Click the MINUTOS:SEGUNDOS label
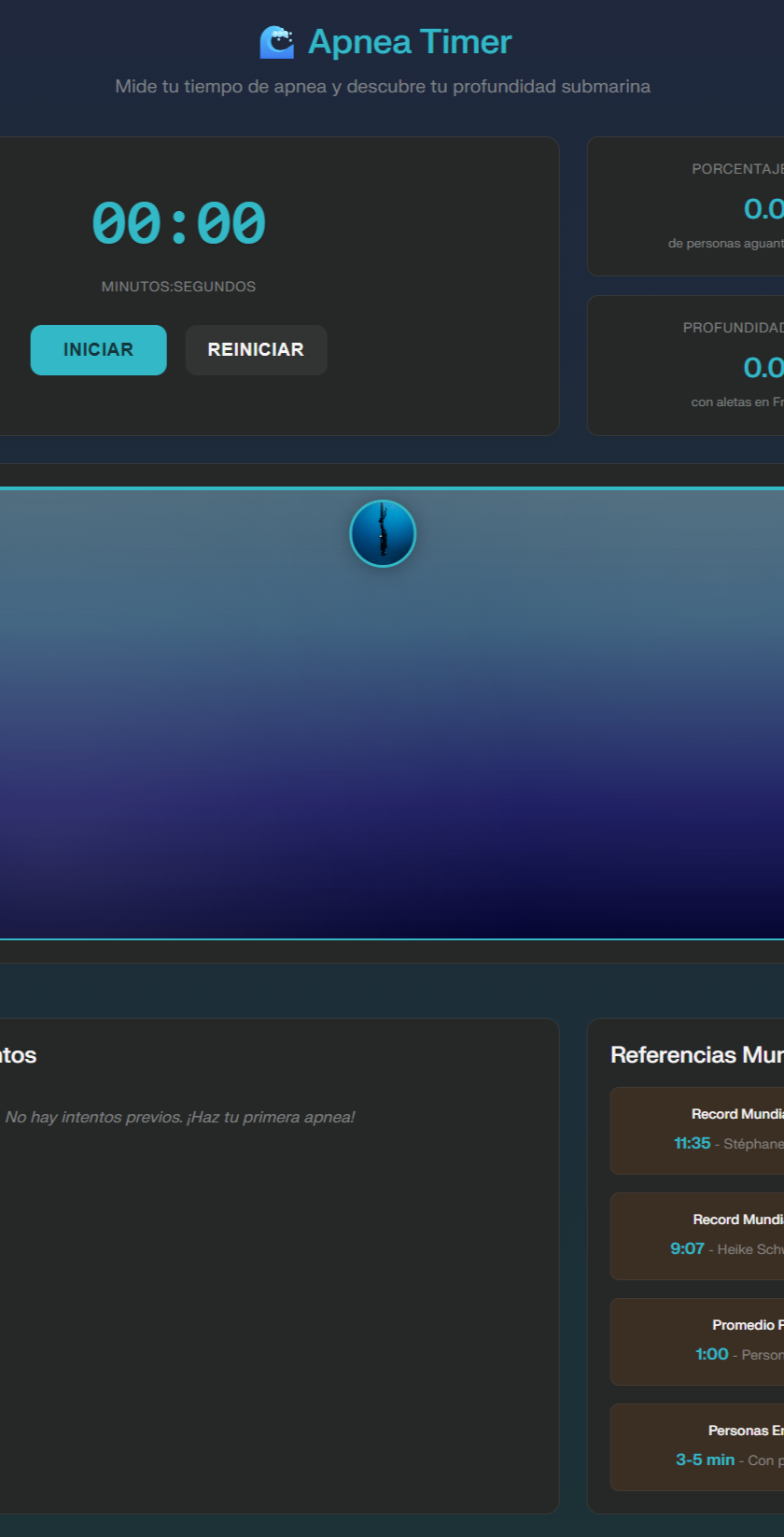The height and width of the screenshot is (1537, 784). [x=178, y=287]
